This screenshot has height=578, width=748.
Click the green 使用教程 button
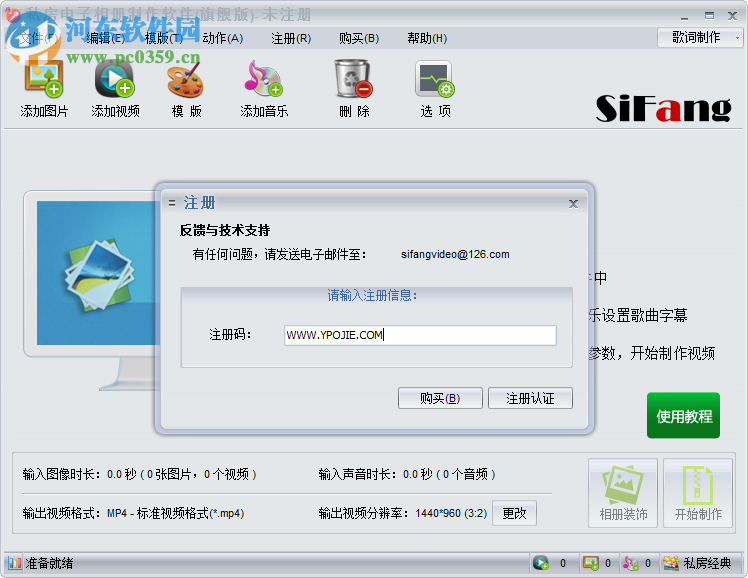683,415
